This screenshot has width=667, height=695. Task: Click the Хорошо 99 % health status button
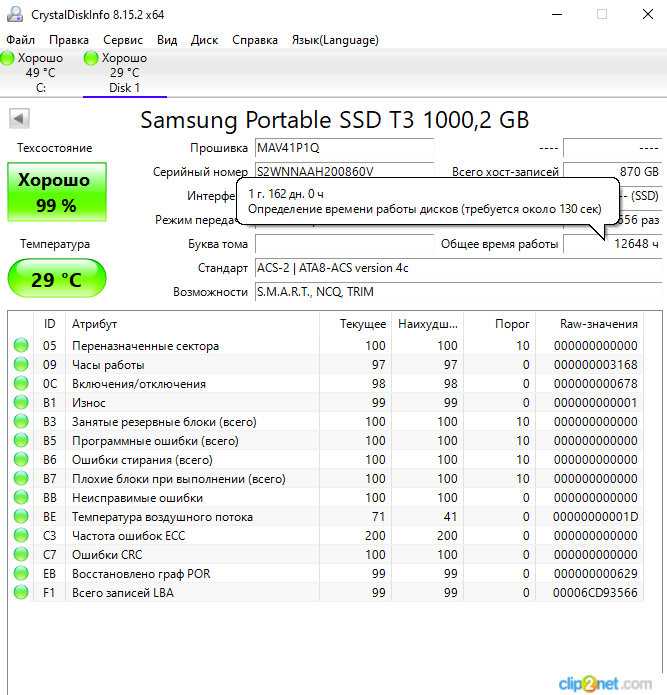57,192
